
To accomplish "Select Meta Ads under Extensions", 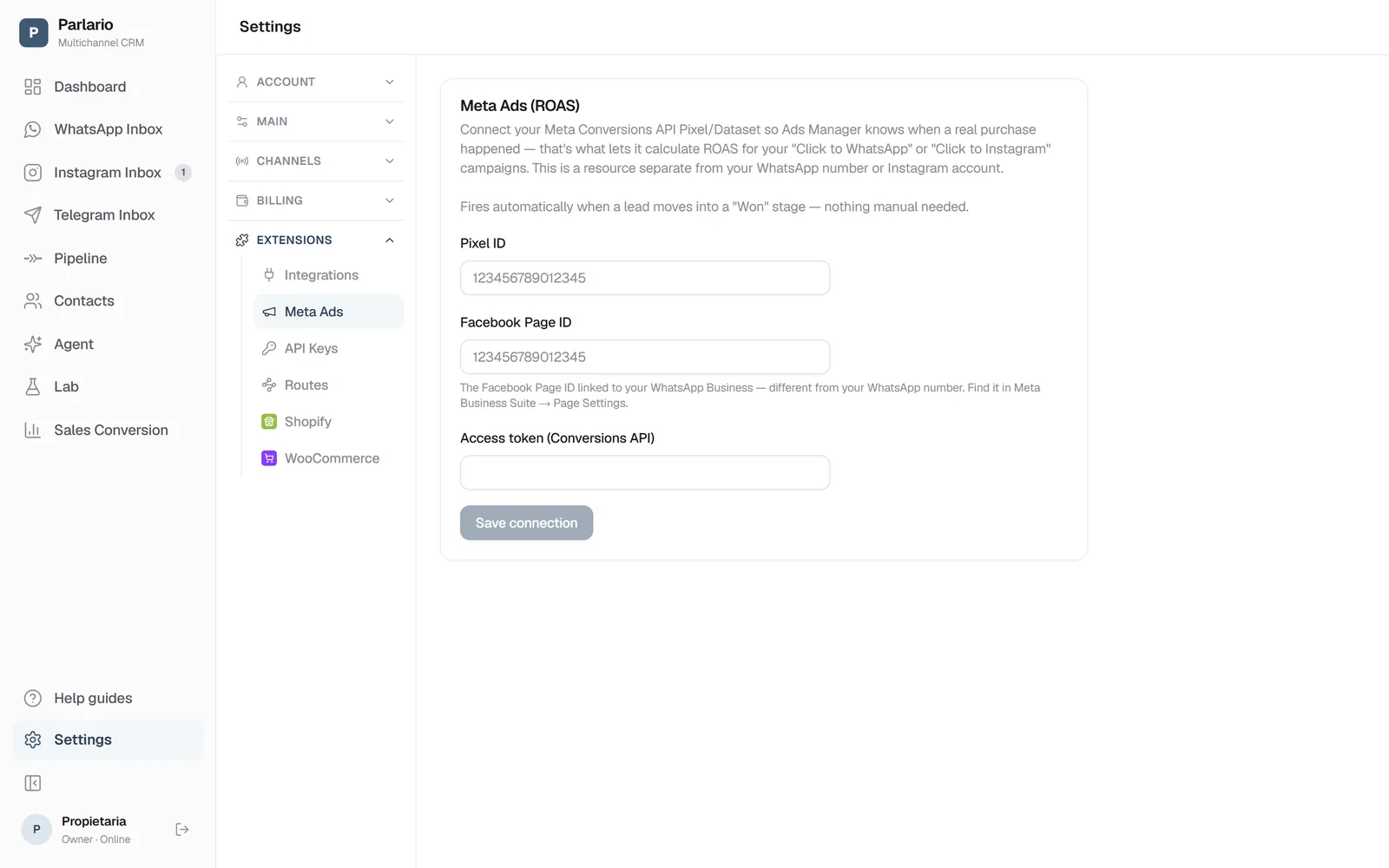I will (x=329, y=312).
